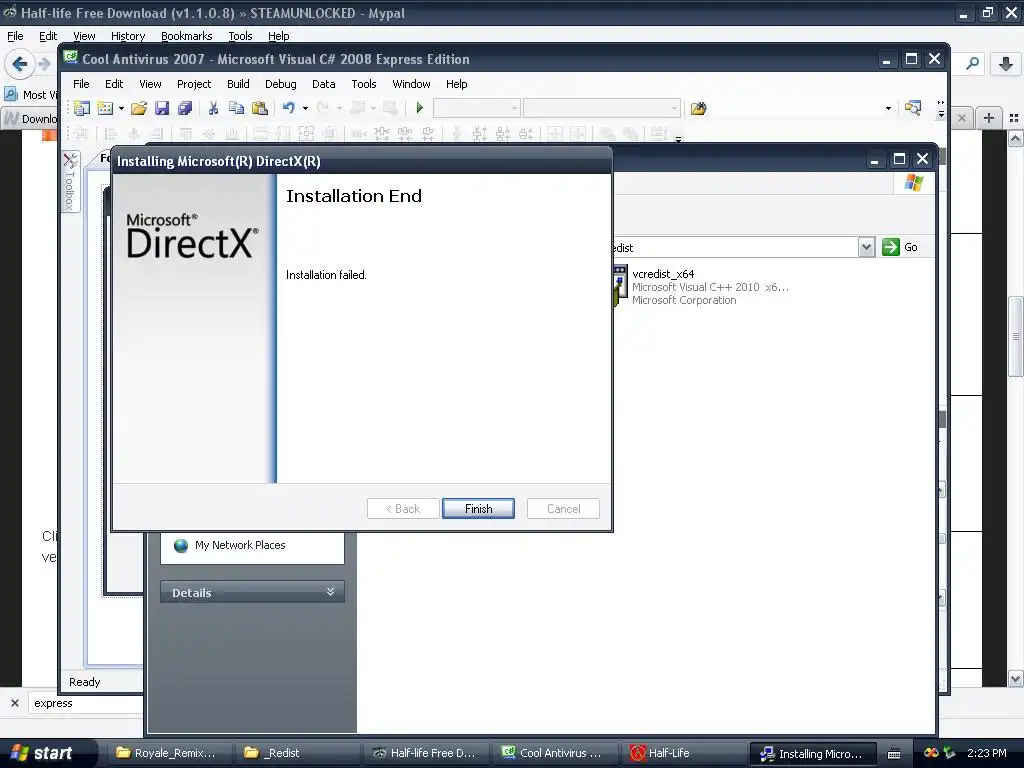Open Visual C# File menu
This screenshot has width=1024, height=768.
(81, 84)
